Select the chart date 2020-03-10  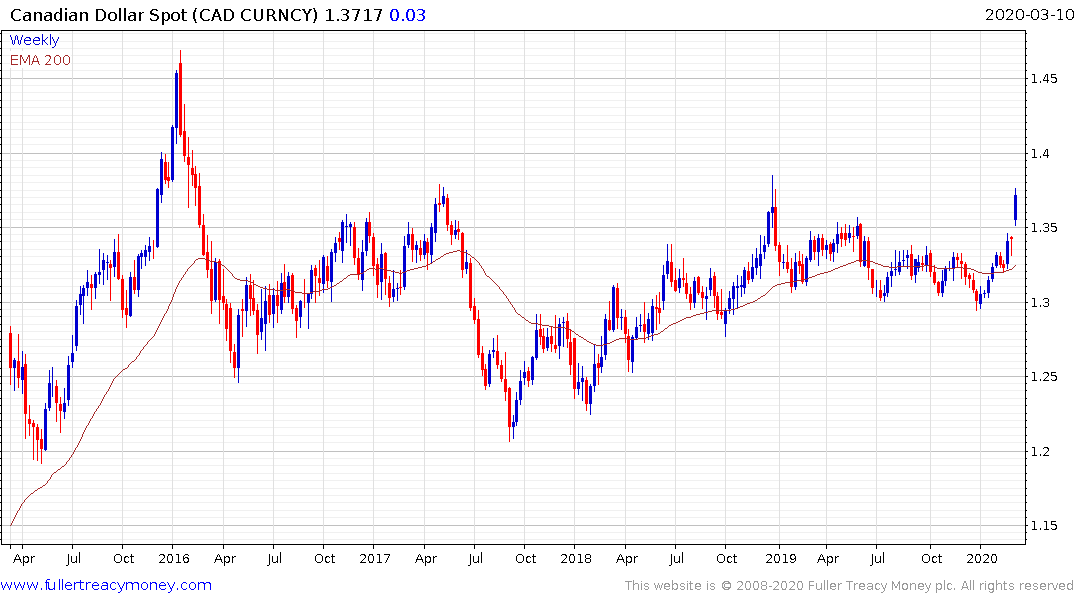point(1029,14)
